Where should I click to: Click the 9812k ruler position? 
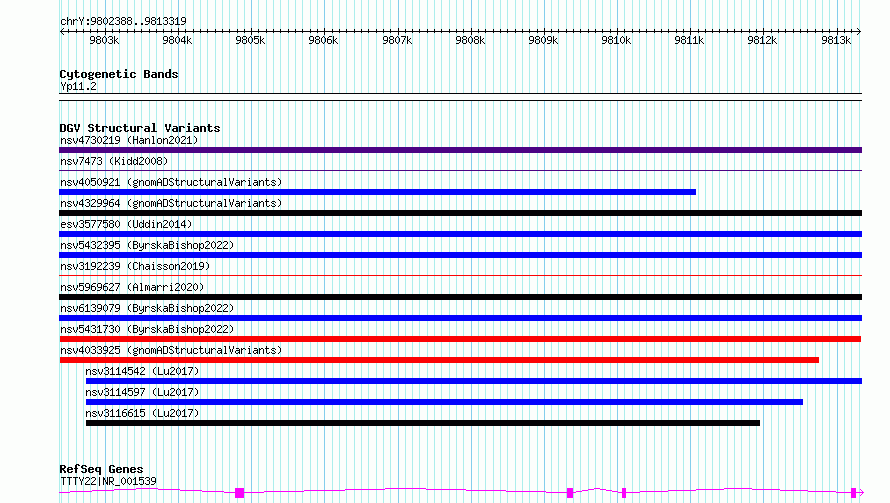click(762, 40)
